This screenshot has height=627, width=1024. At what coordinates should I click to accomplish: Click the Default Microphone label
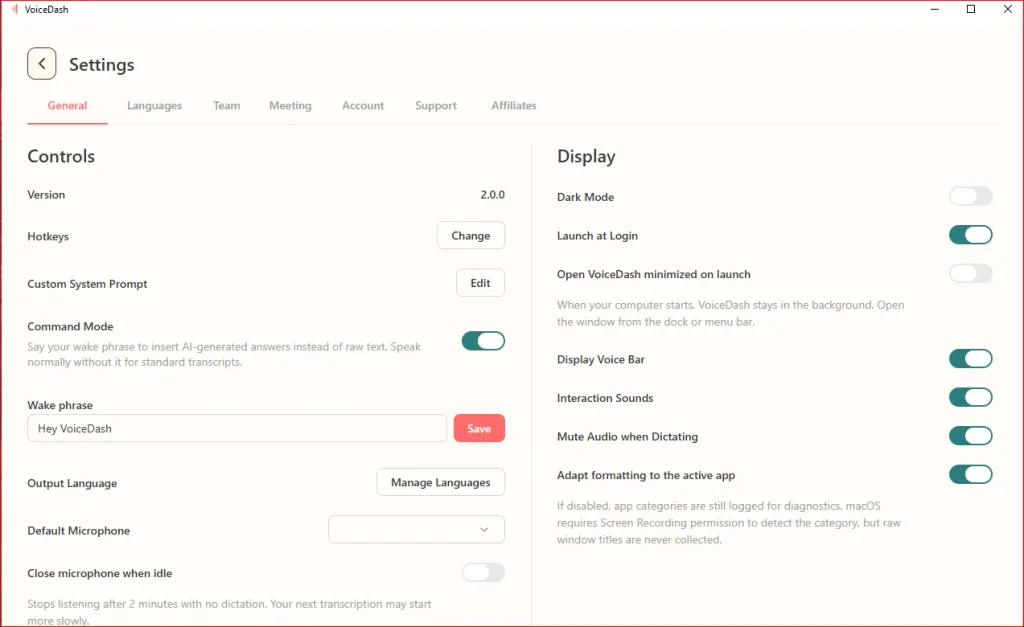tap(78, 530)
